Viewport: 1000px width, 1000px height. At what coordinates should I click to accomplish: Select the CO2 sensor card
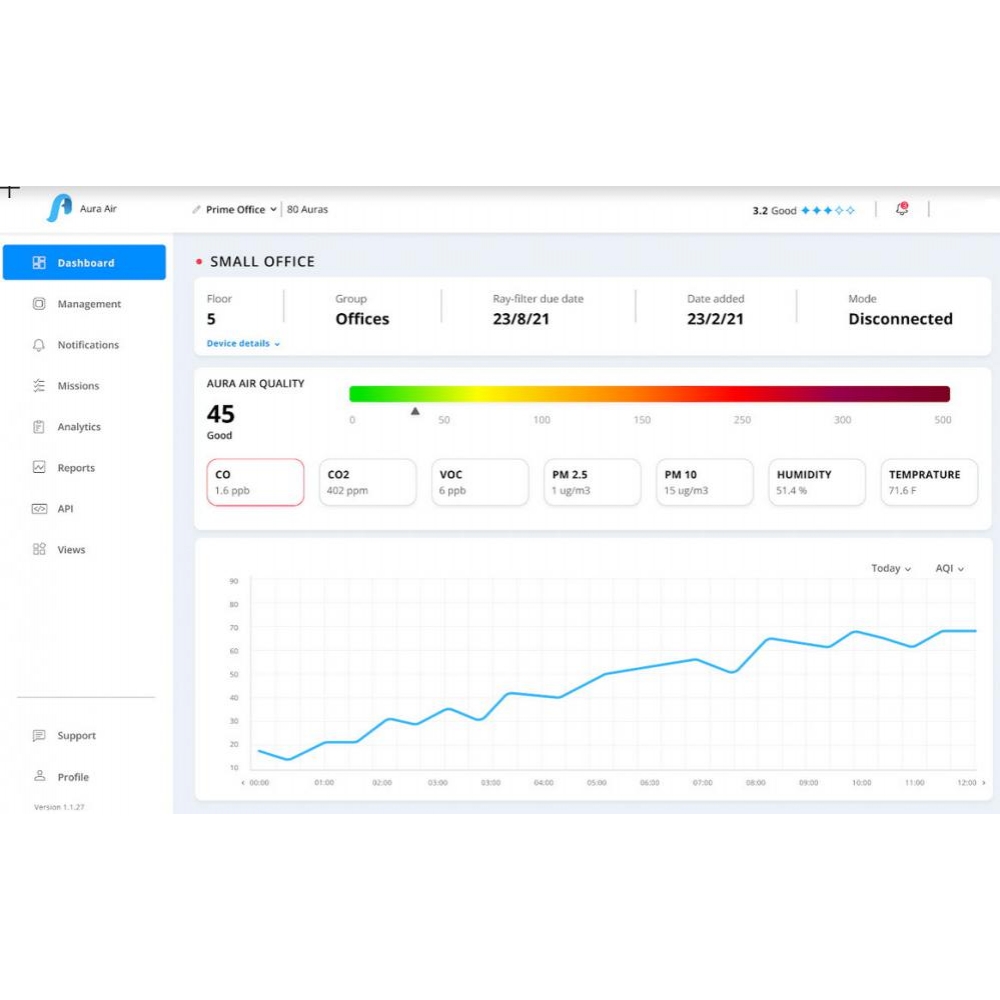click(367, 481)
